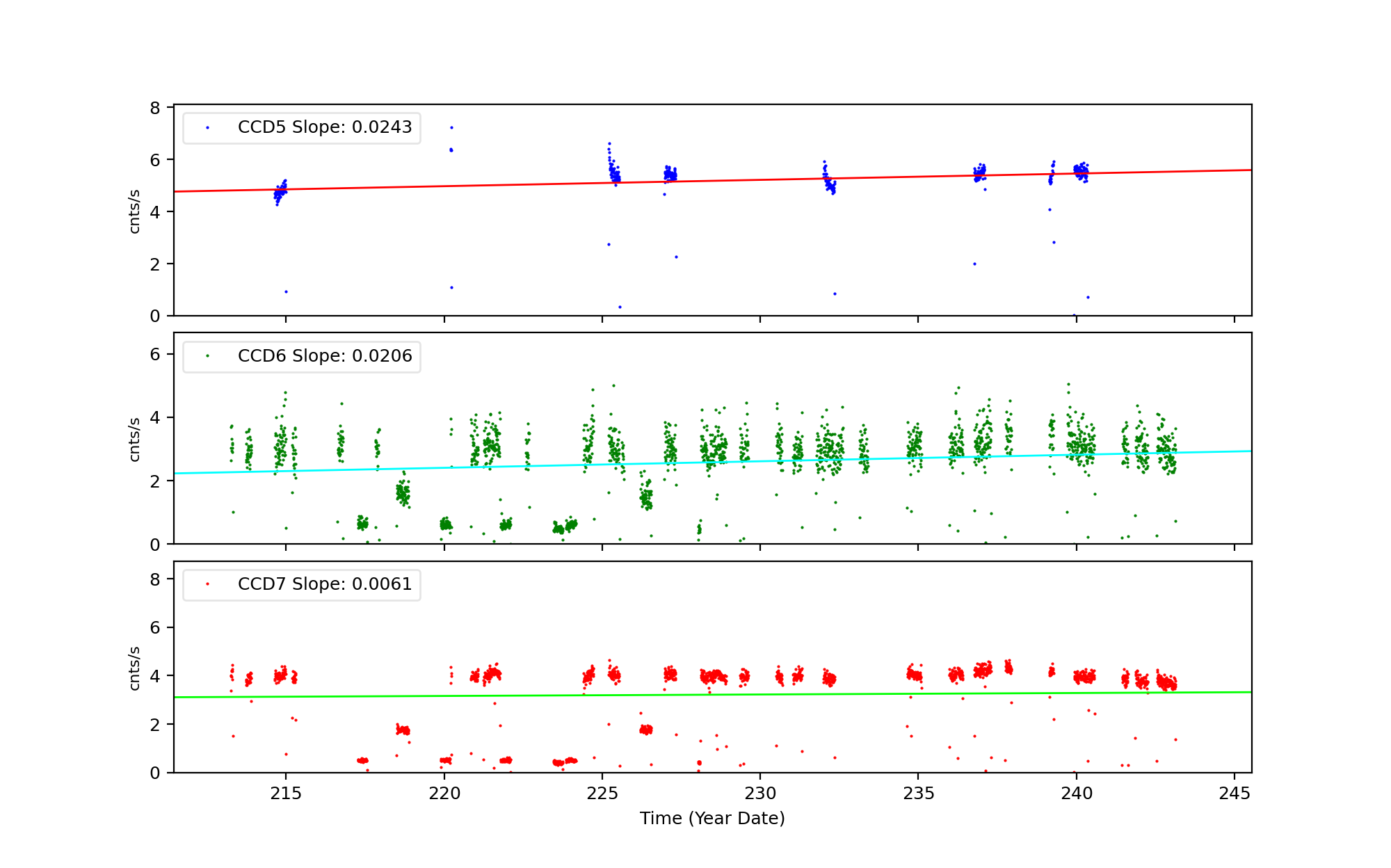Click the cnts/s label of bottom plot
Screen dimensions: 1391x868
(x=135, y=668)
